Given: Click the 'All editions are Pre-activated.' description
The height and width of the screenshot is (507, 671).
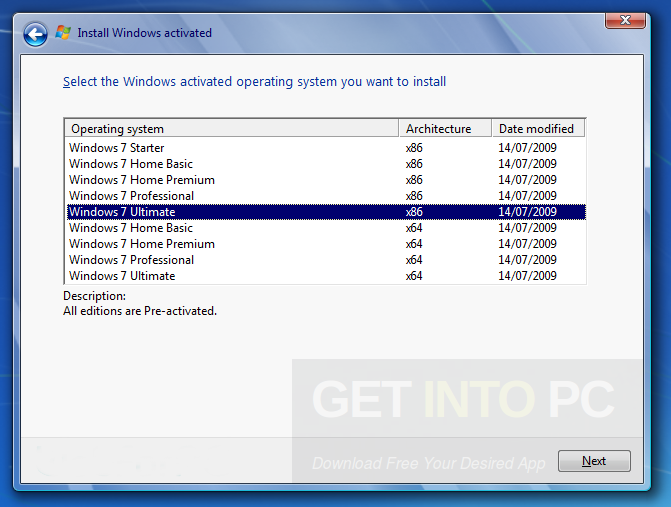Looking at the screenshot, I should tap(140, 311).
